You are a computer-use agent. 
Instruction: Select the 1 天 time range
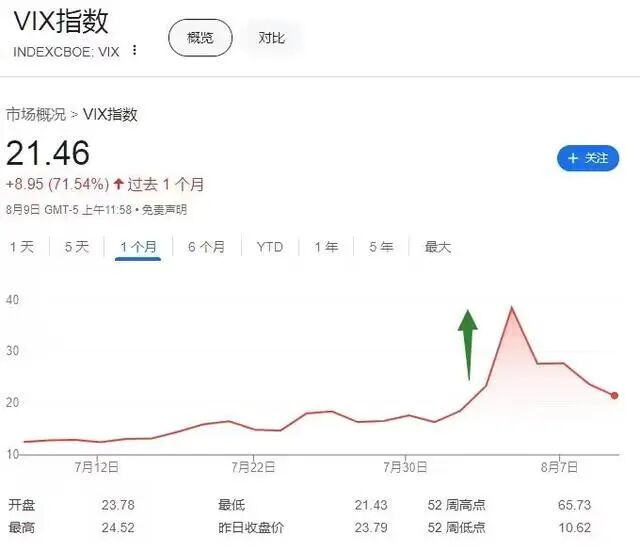coord(22,247)
